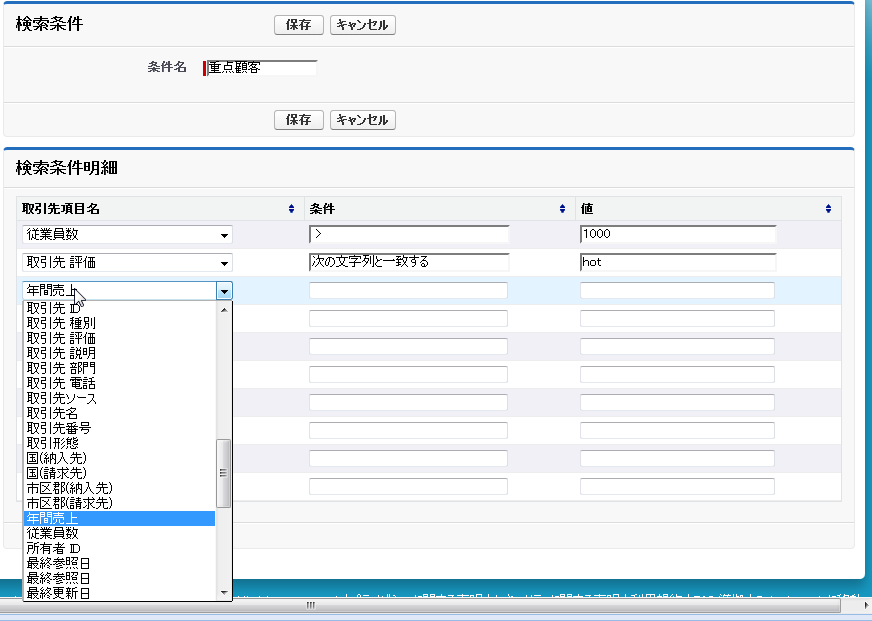This screenshot has height=621, width=872.
Task: Click the empty 条件 field in 年間売上 row
Action: (x=409, y=290)
